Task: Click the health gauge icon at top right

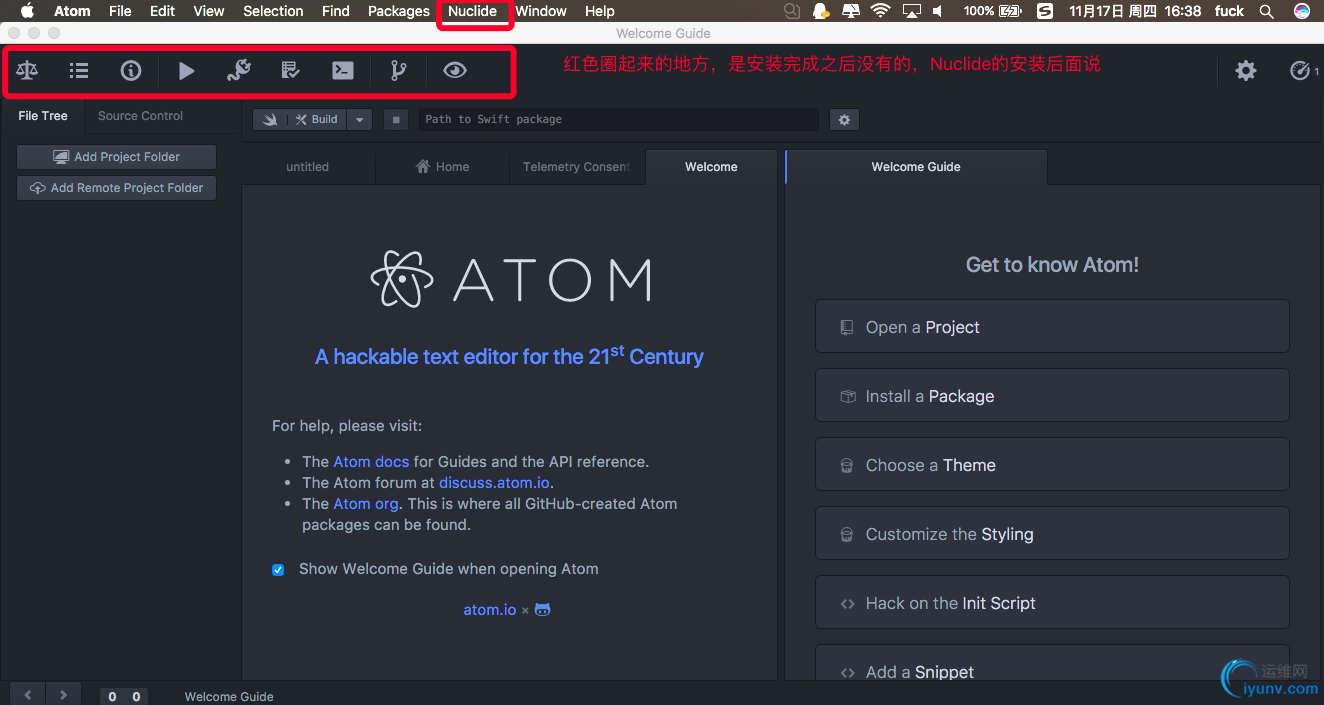Action: coord(1299,71)
